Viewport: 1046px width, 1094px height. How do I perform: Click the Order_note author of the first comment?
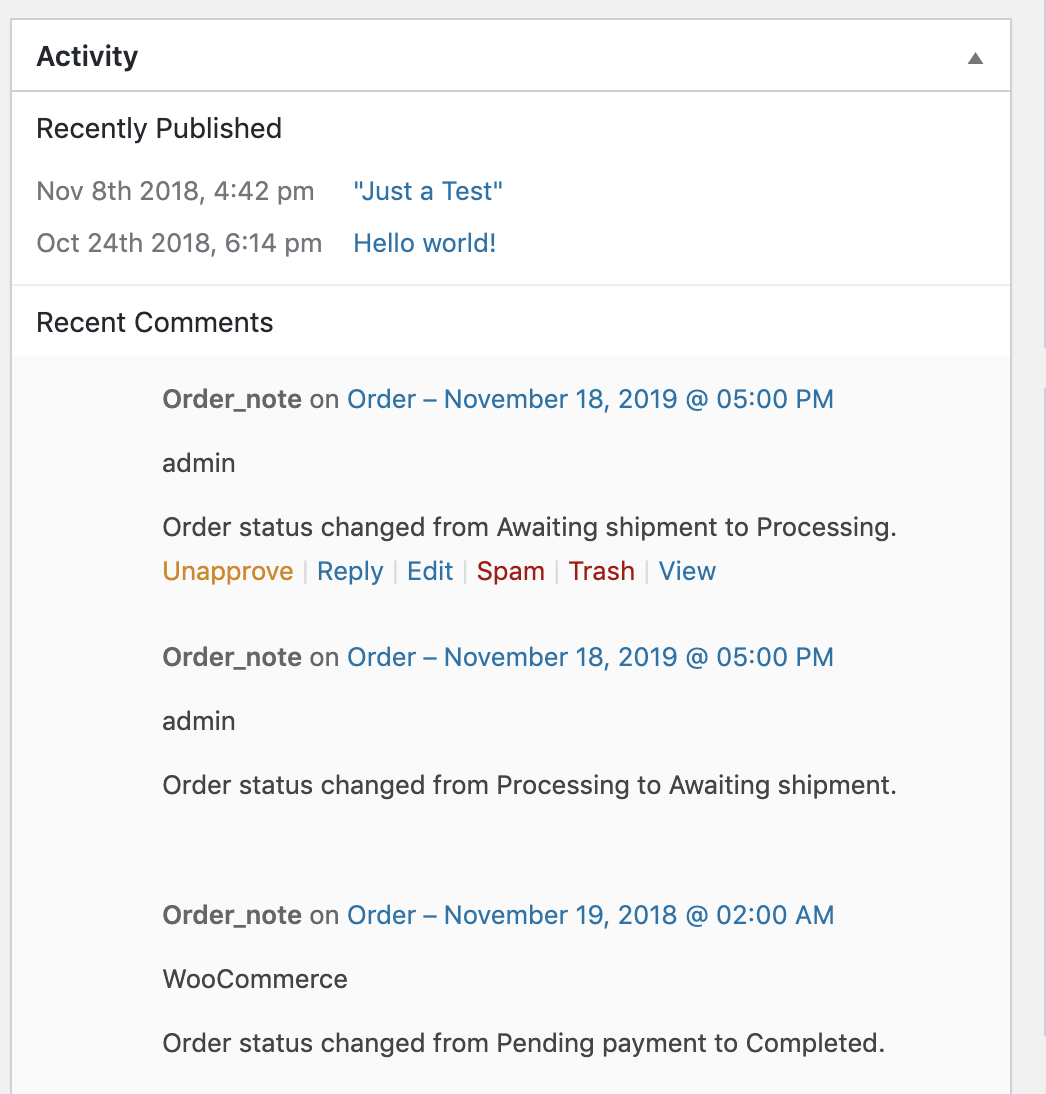coord(231,398)
